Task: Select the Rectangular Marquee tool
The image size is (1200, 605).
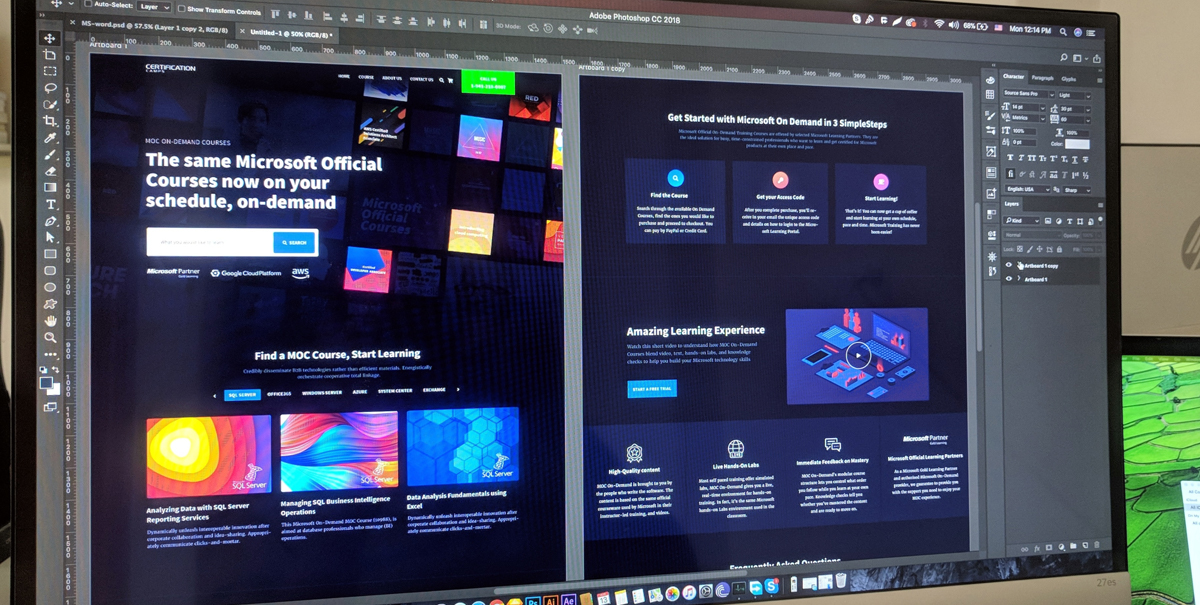Action: tap(50, 71)
